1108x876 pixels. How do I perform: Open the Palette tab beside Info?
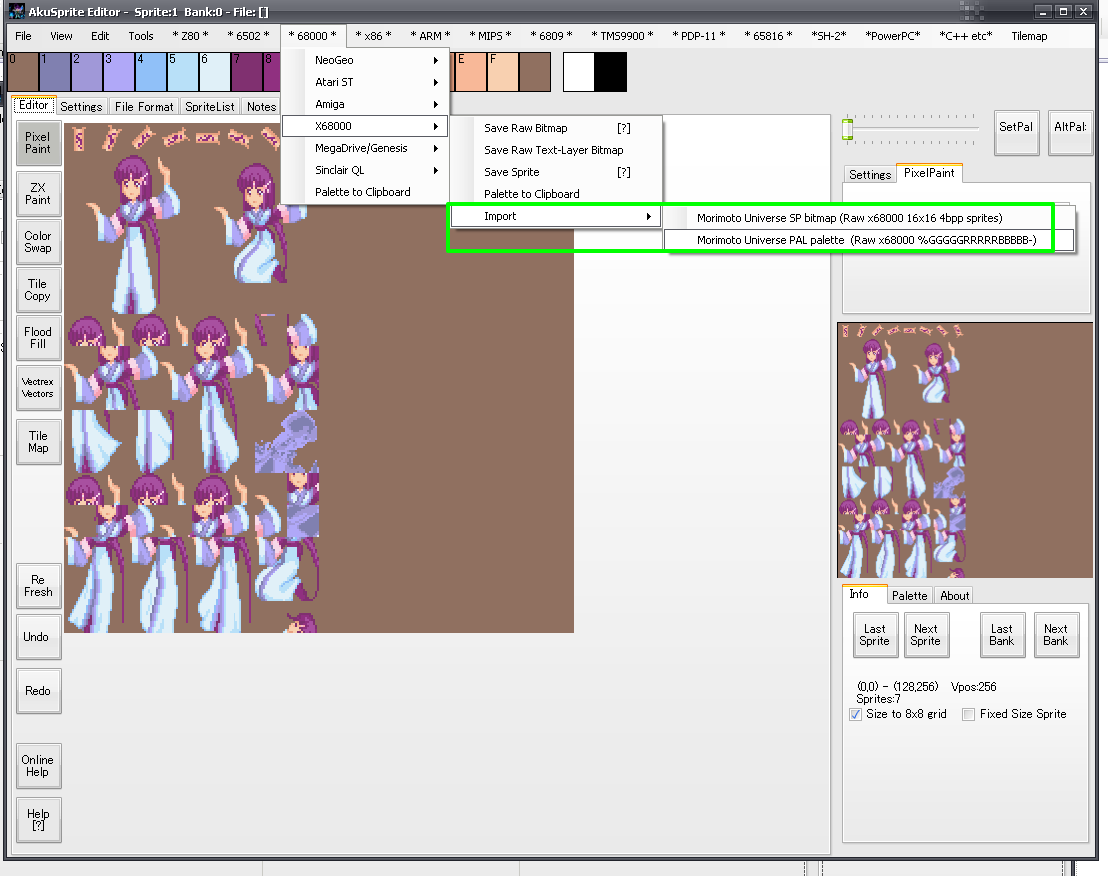[x=909, y=596]
